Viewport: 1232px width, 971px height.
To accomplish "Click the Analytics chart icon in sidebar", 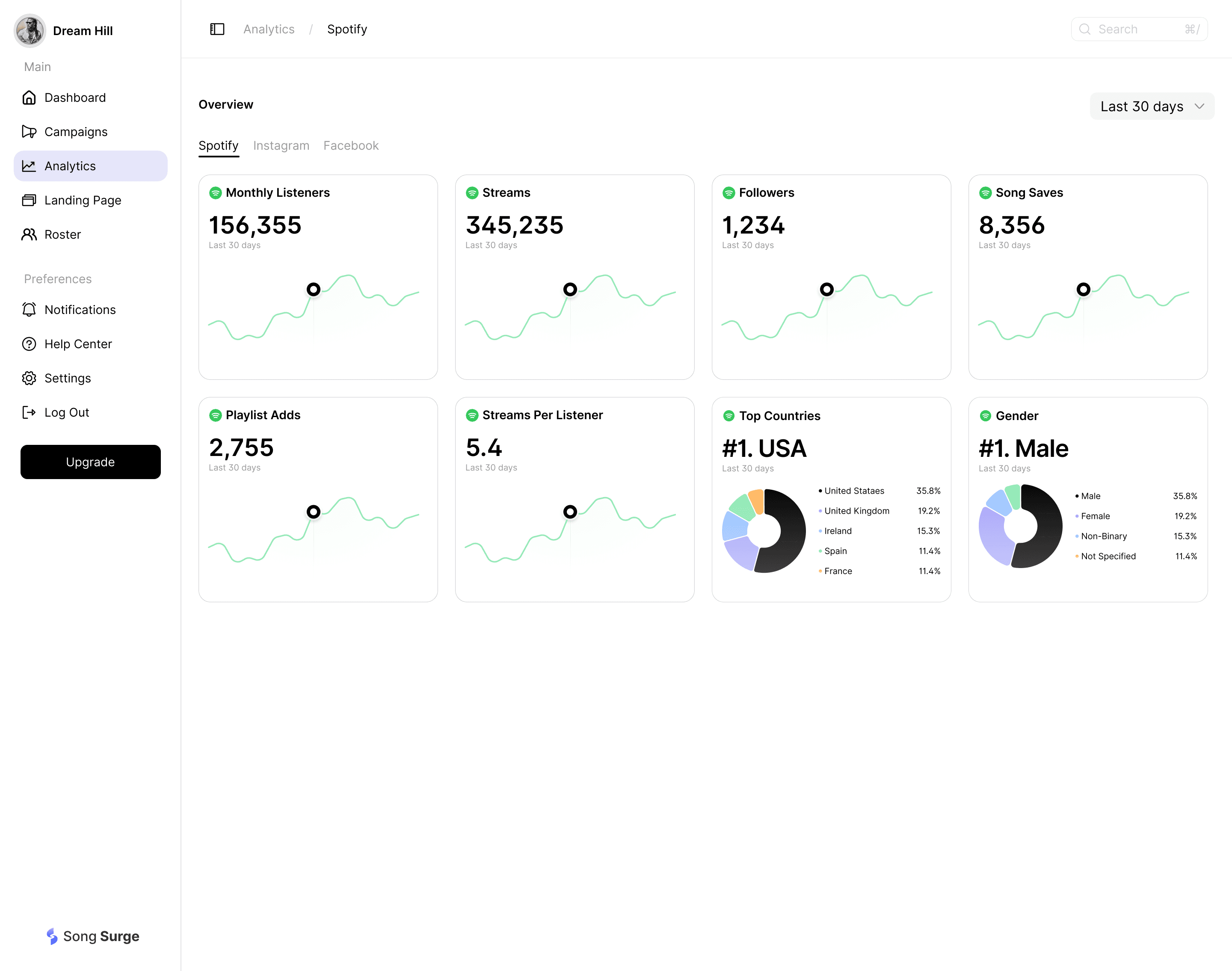I will point(29,166).
